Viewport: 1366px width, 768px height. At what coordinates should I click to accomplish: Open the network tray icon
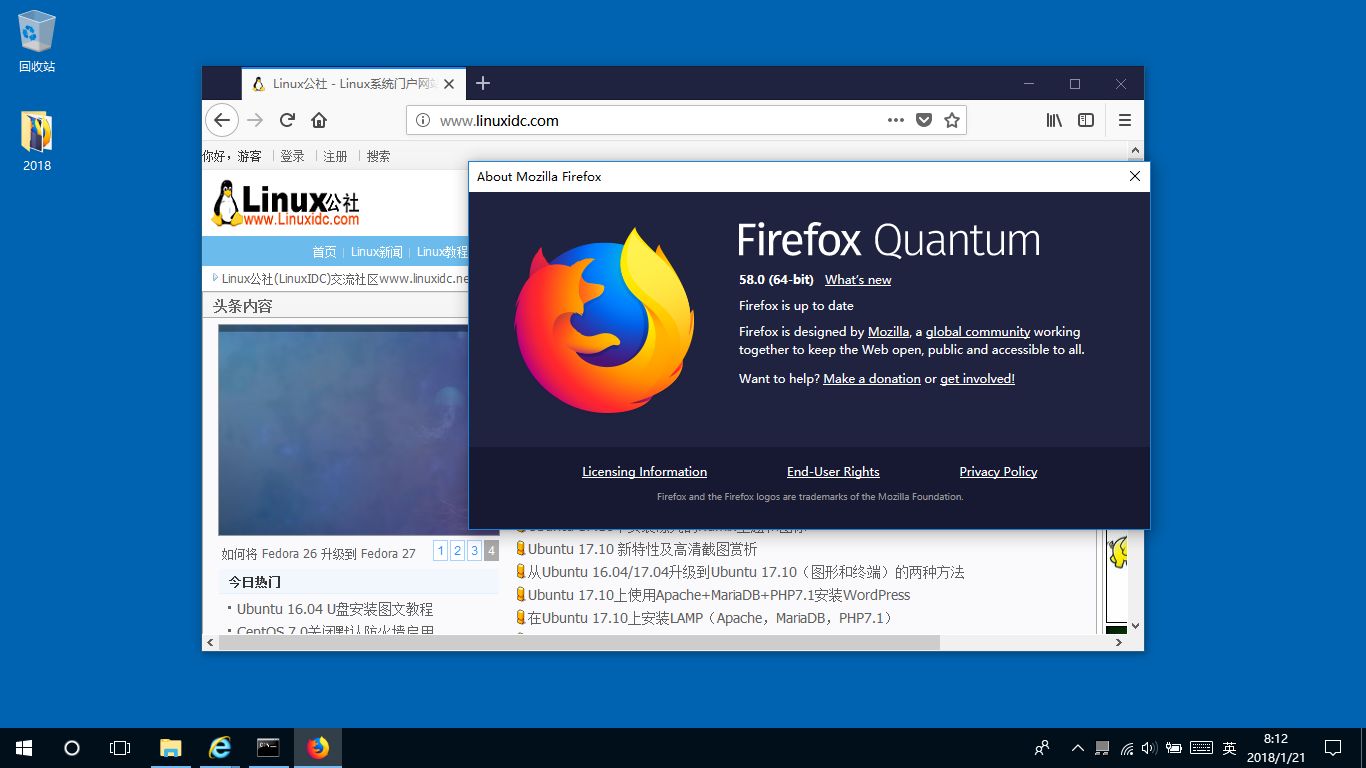(1127, 748)
